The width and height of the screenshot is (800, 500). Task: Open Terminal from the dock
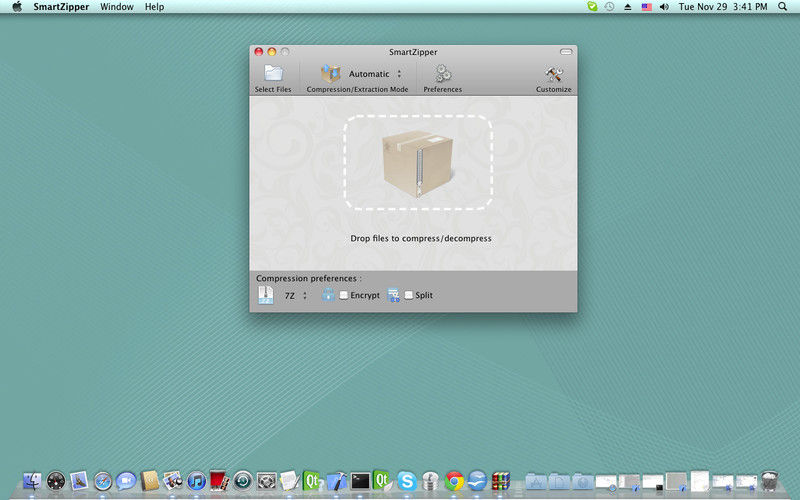tap(360, 481)
